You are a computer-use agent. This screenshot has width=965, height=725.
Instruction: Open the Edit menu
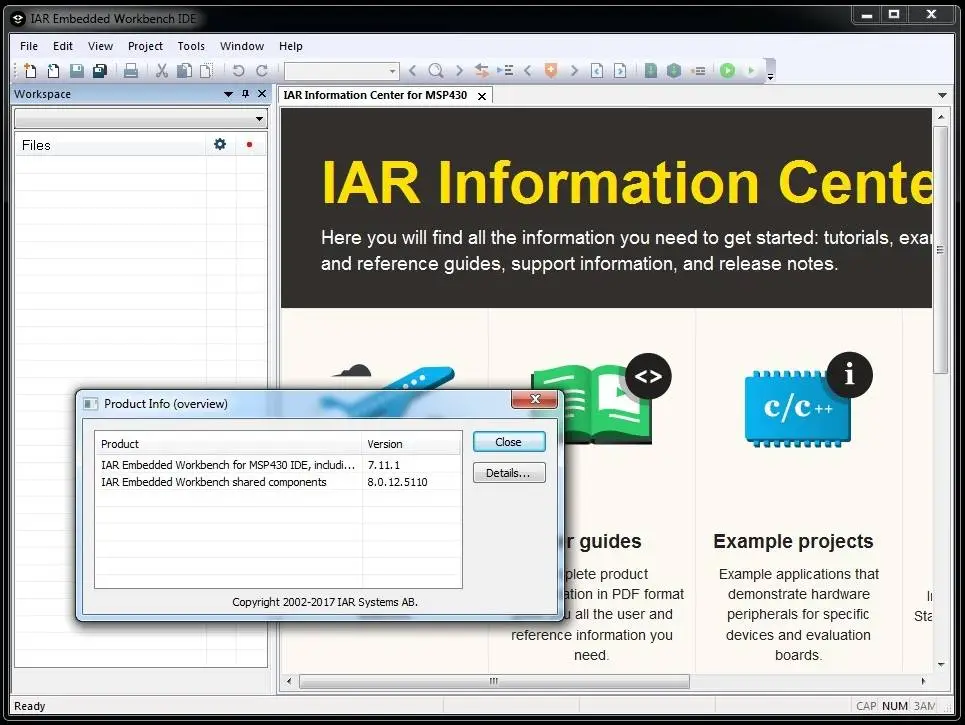[63, 46]
